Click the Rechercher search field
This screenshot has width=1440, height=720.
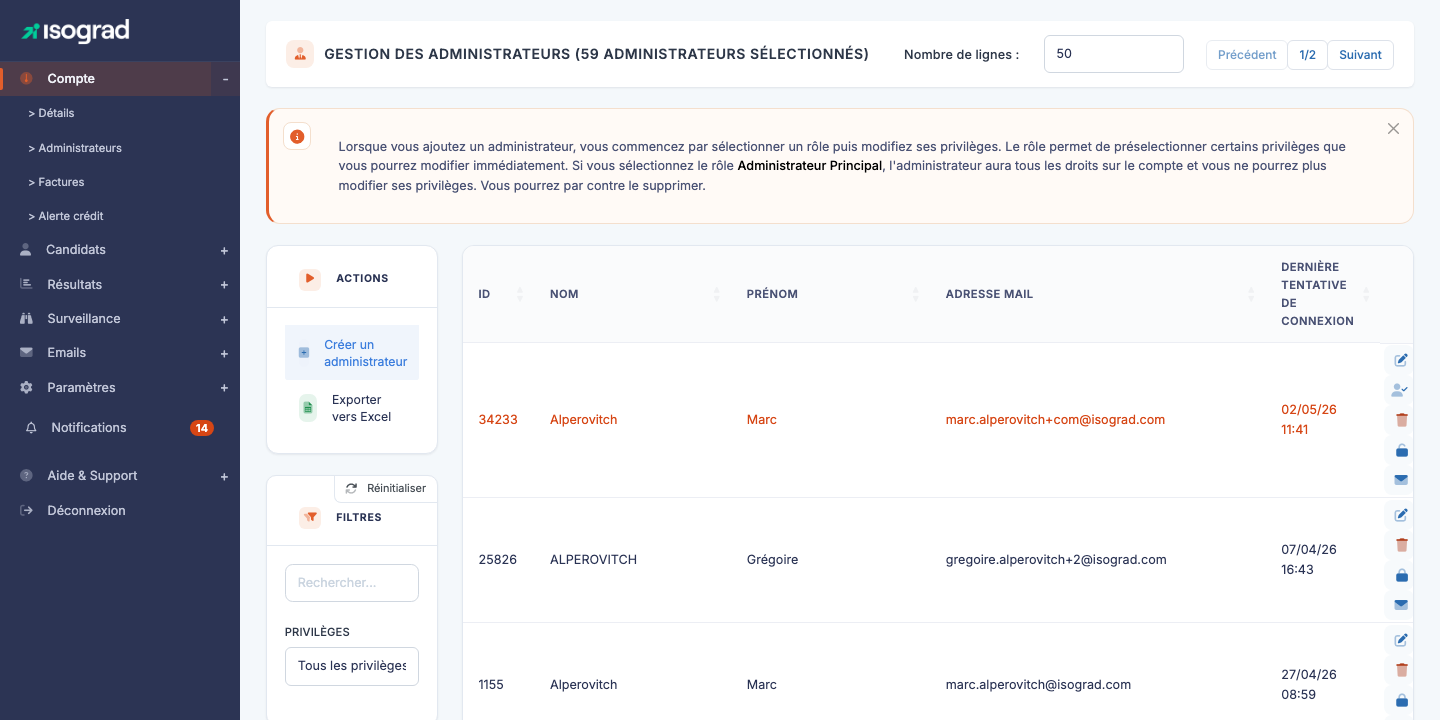pyautogui.click(x=352, y=583)
